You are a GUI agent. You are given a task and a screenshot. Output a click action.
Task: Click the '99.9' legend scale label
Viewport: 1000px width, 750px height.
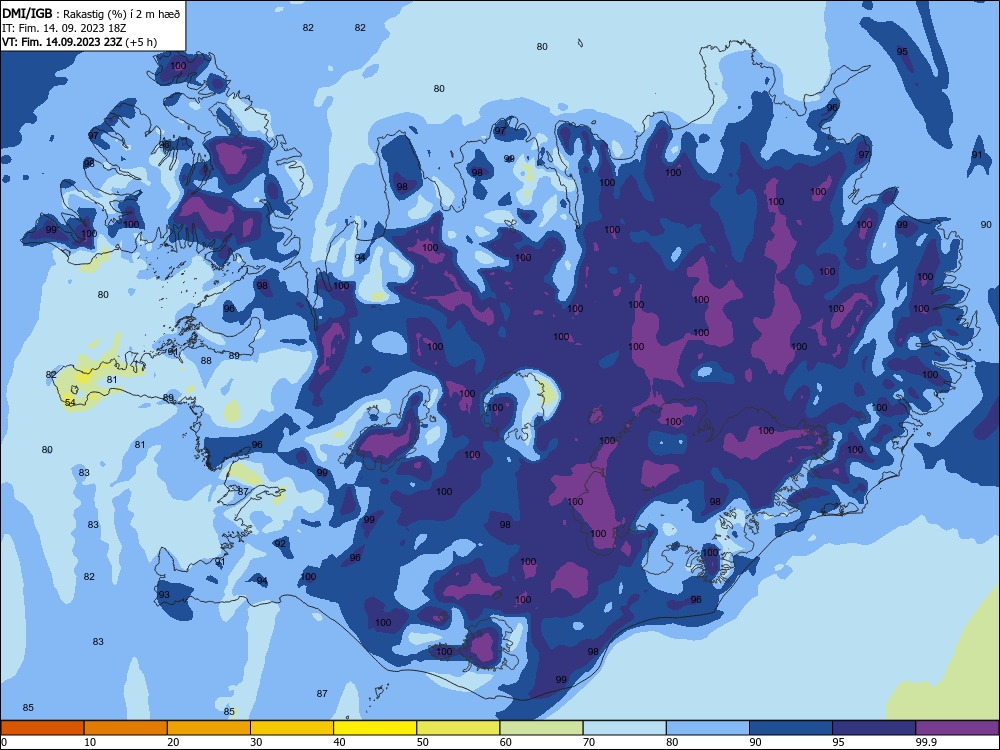coord(926,742)
